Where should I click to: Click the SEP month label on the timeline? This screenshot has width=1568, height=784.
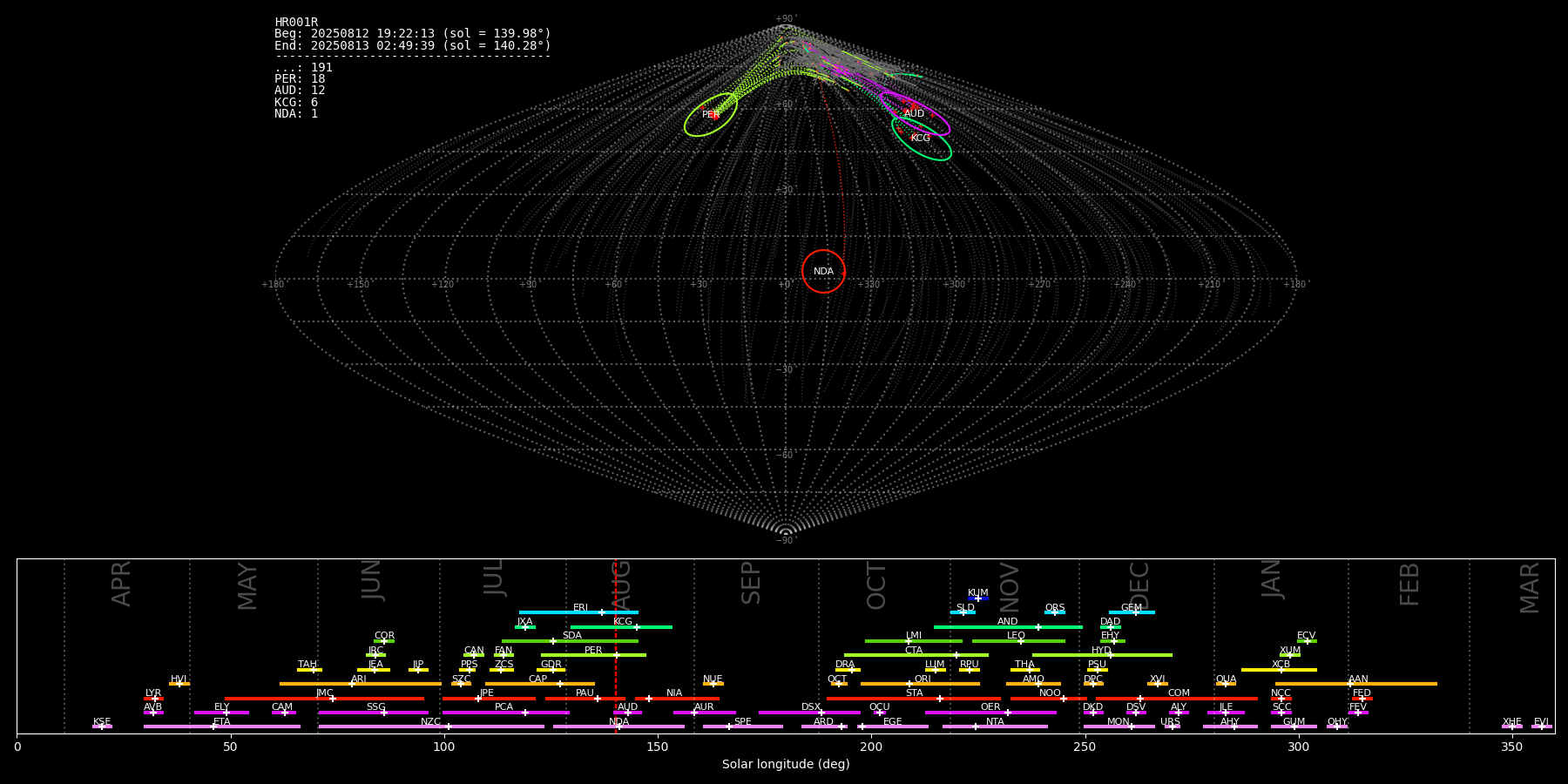point(751,583)
